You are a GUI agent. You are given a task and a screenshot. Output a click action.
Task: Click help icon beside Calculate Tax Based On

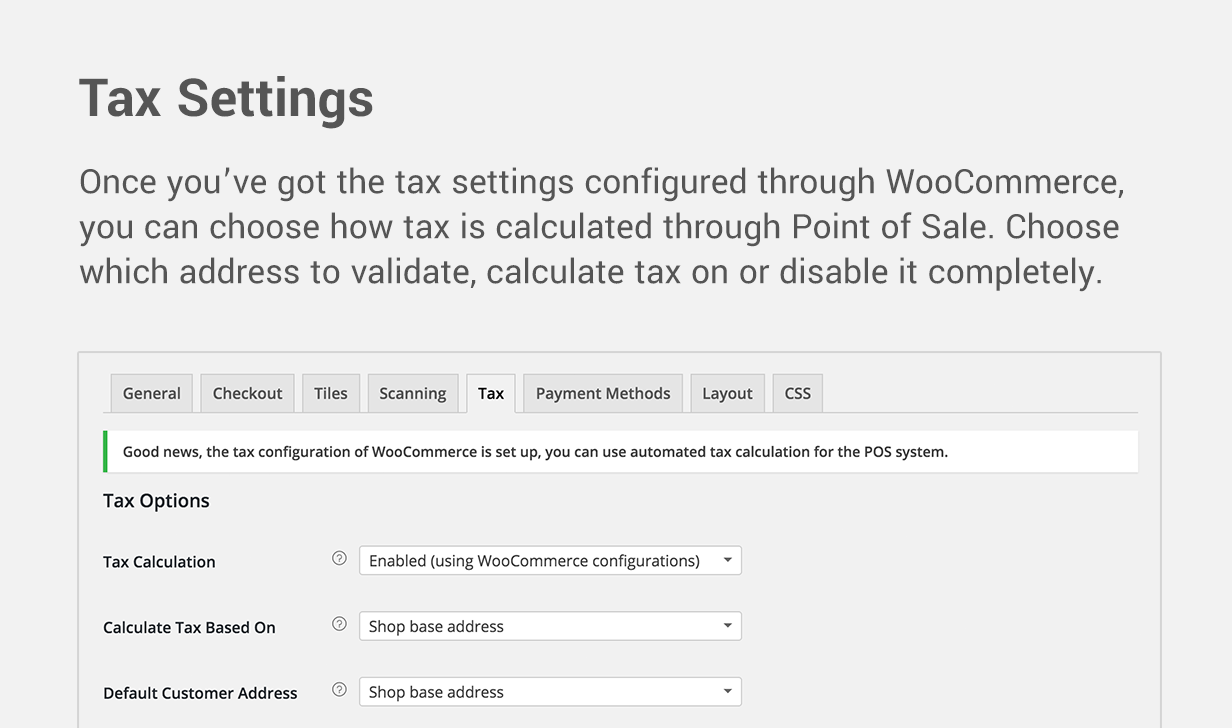tap(339, 624)
